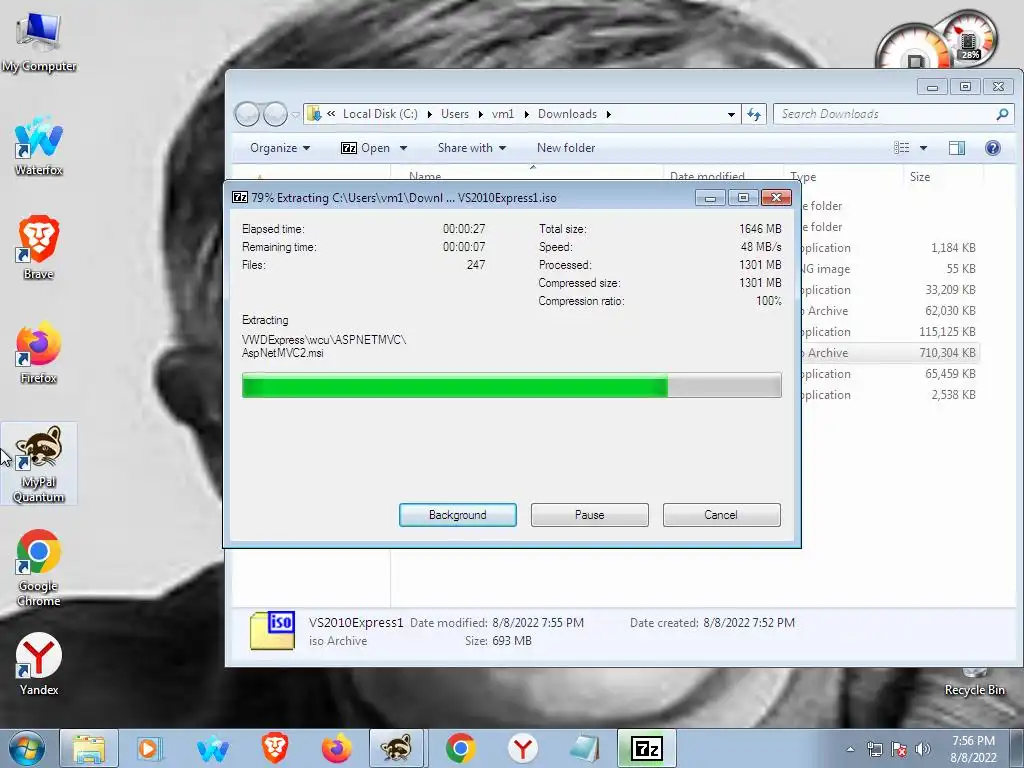Expand the view options dropdown arrow
The image size is (1024, 768).
pyautogui.click(x=923, y=148)
